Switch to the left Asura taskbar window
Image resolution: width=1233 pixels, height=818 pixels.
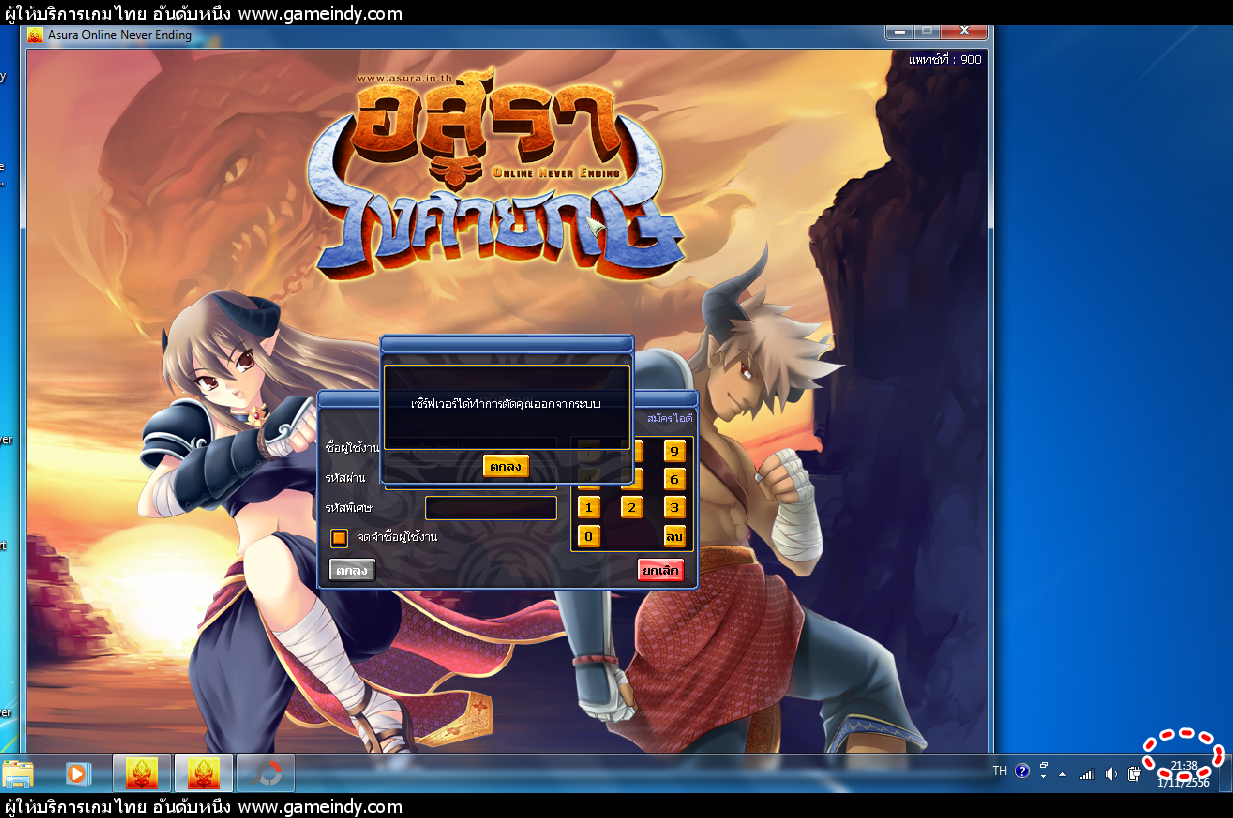click(x=143, y=773)
